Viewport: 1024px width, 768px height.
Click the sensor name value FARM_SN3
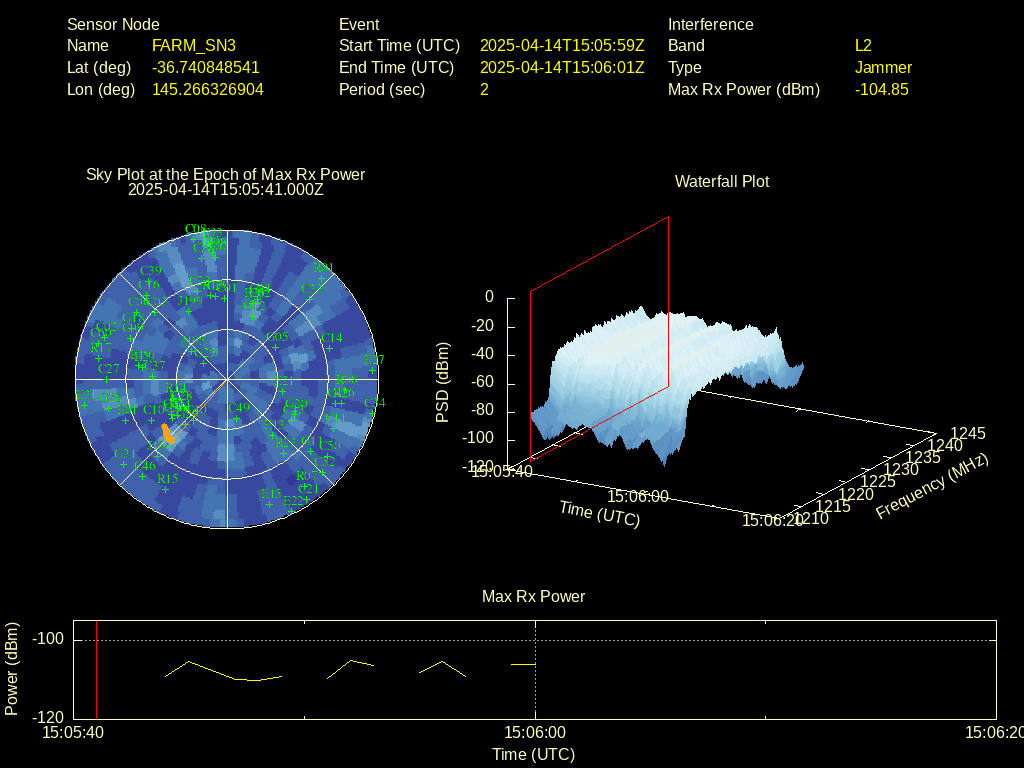pyautogui.click(x=193, y=46)
